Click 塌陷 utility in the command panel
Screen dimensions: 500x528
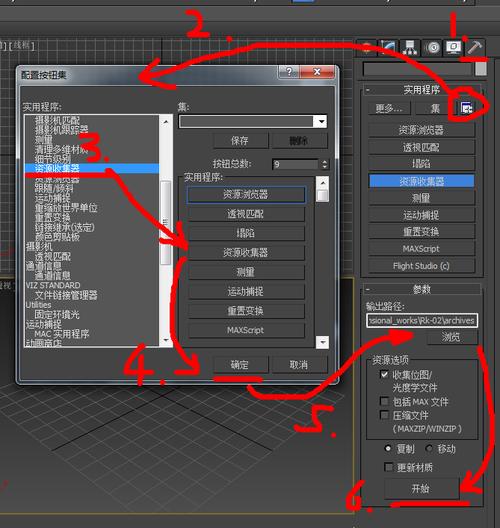422,164
